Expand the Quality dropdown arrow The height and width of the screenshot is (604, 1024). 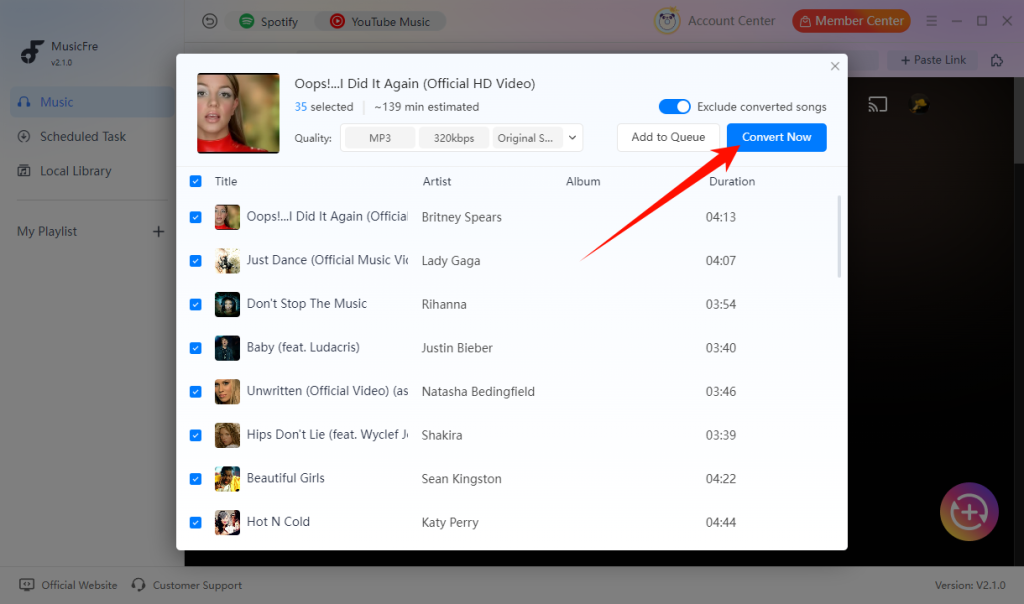[x=572, y=138]
